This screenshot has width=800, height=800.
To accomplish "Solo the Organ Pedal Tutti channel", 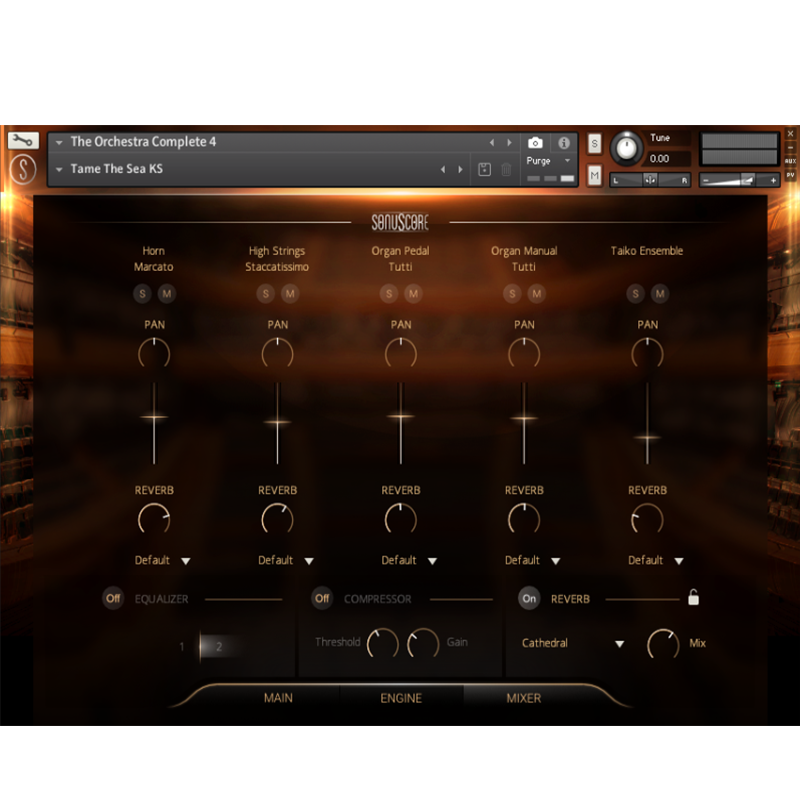I will pyautogui.click(x=389, y=294).
